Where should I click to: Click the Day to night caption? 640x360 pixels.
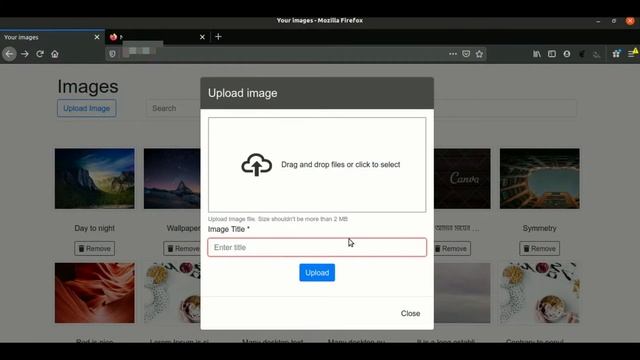(x=95, y=228)
